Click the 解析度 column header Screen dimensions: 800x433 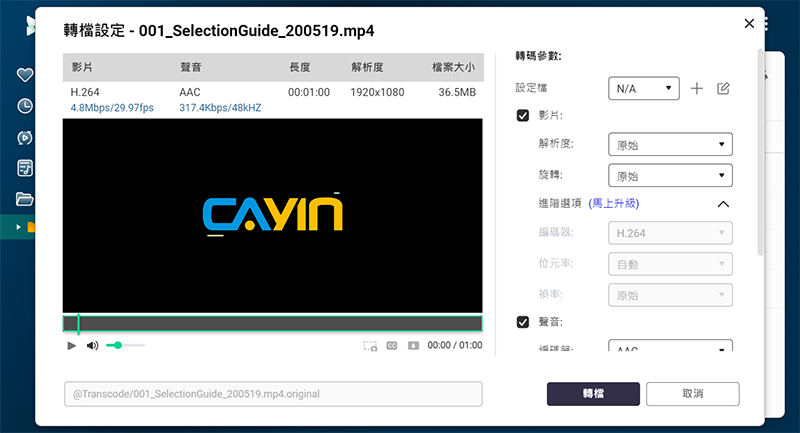coord(367,67)
